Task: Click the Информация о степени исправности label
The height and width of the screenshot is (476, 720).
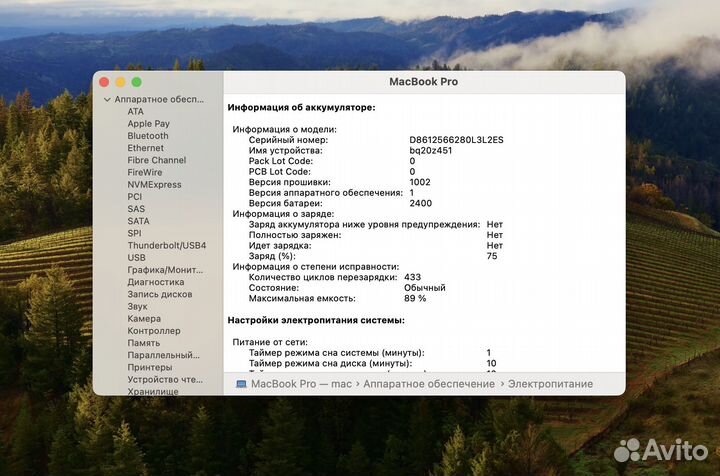Action: (315, 267)
